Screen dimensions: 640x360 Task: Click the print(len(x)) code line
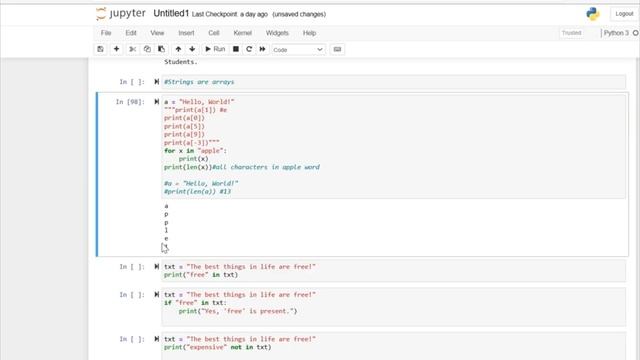pos(242,167)
